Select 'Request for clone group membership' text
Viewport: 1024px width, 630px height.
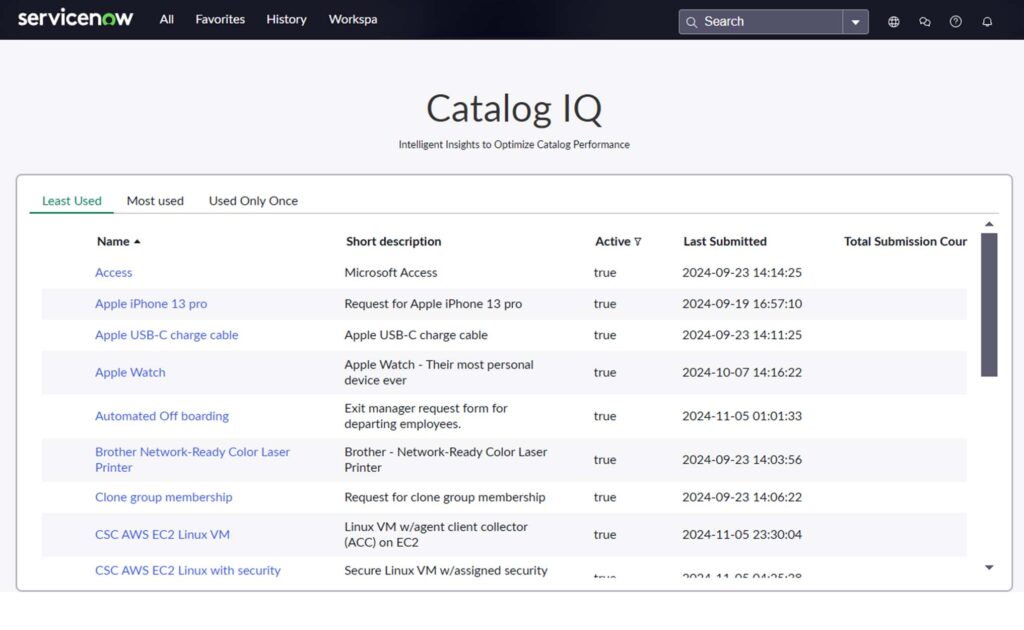point(445,497)
